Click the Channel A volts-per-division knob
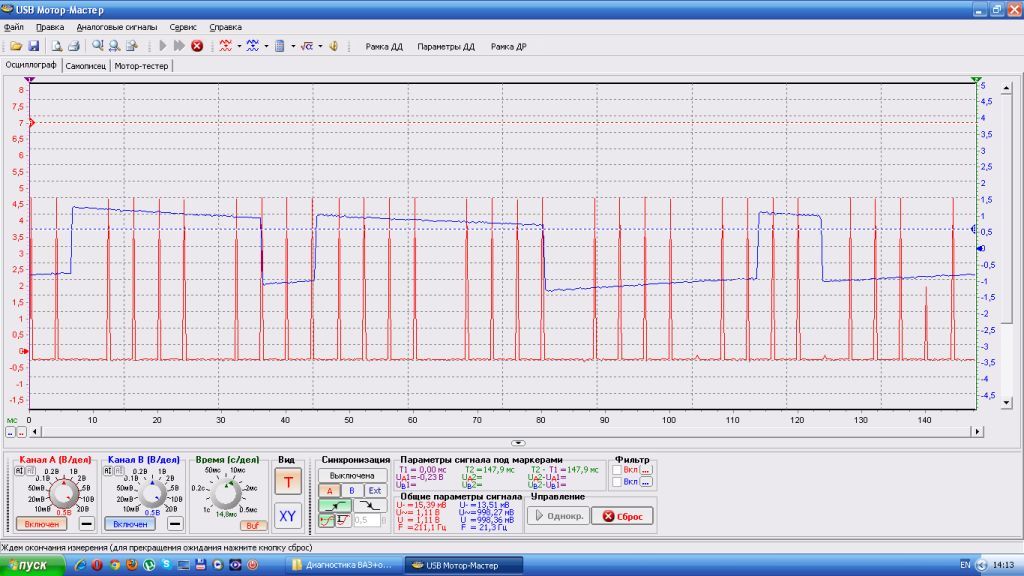This screenshot has height=576, width=1024. [64, 494]
